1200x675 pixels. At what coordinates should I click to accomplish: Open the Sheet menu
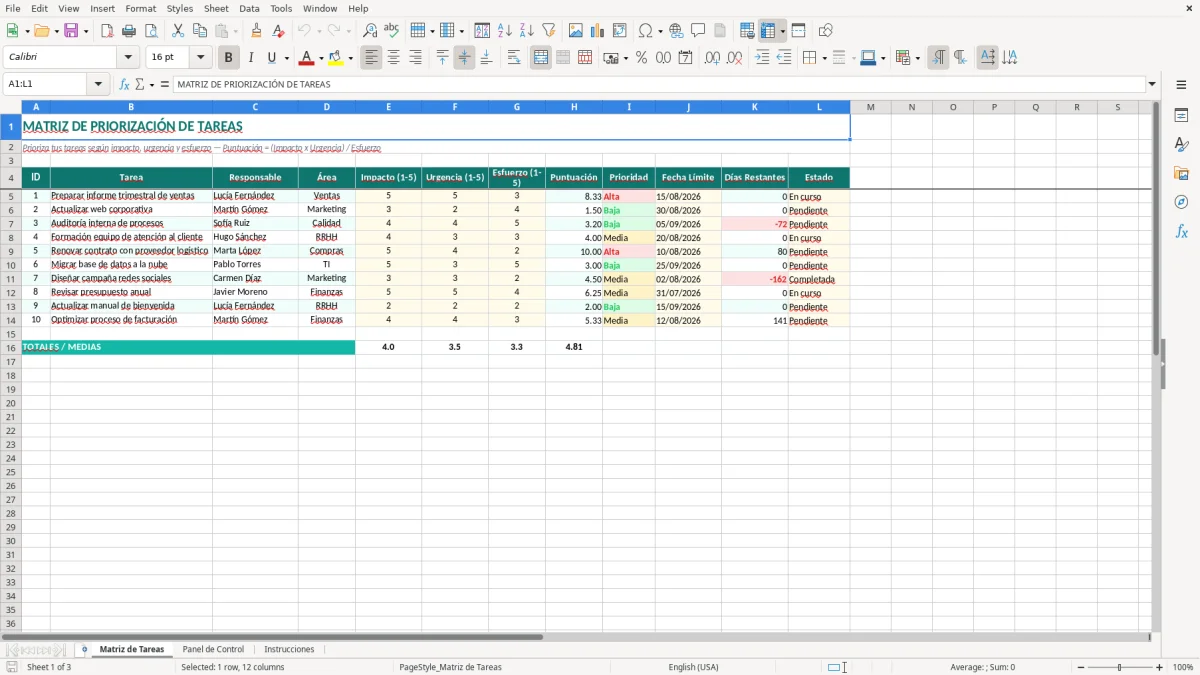point(216,8)
